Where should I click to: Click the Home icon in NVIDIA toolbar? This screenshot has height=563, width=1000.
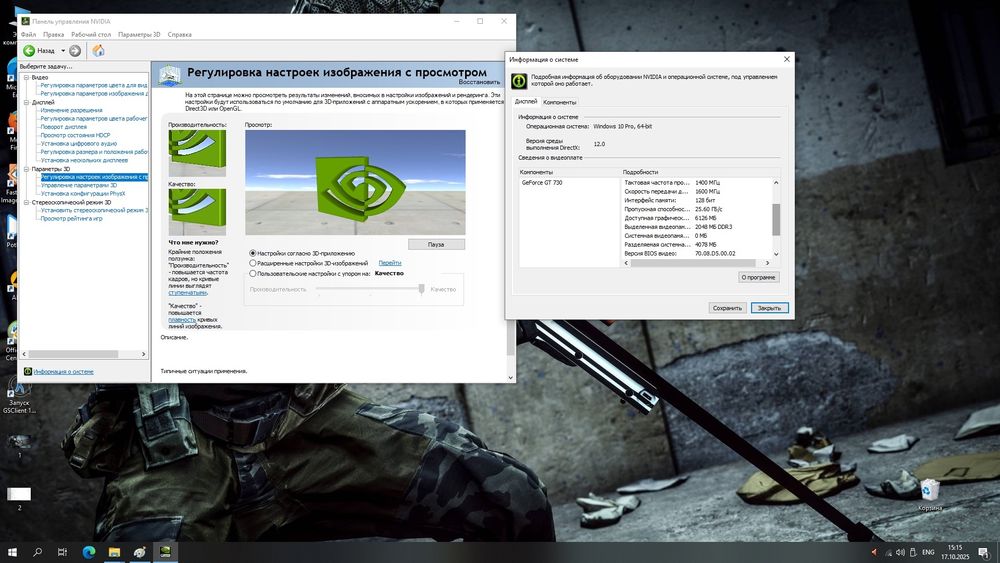click(98, 50)
